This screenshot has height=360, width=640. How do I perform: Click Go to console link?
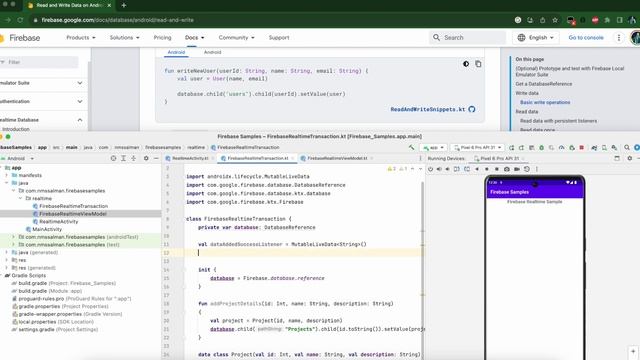pos(586,38)
